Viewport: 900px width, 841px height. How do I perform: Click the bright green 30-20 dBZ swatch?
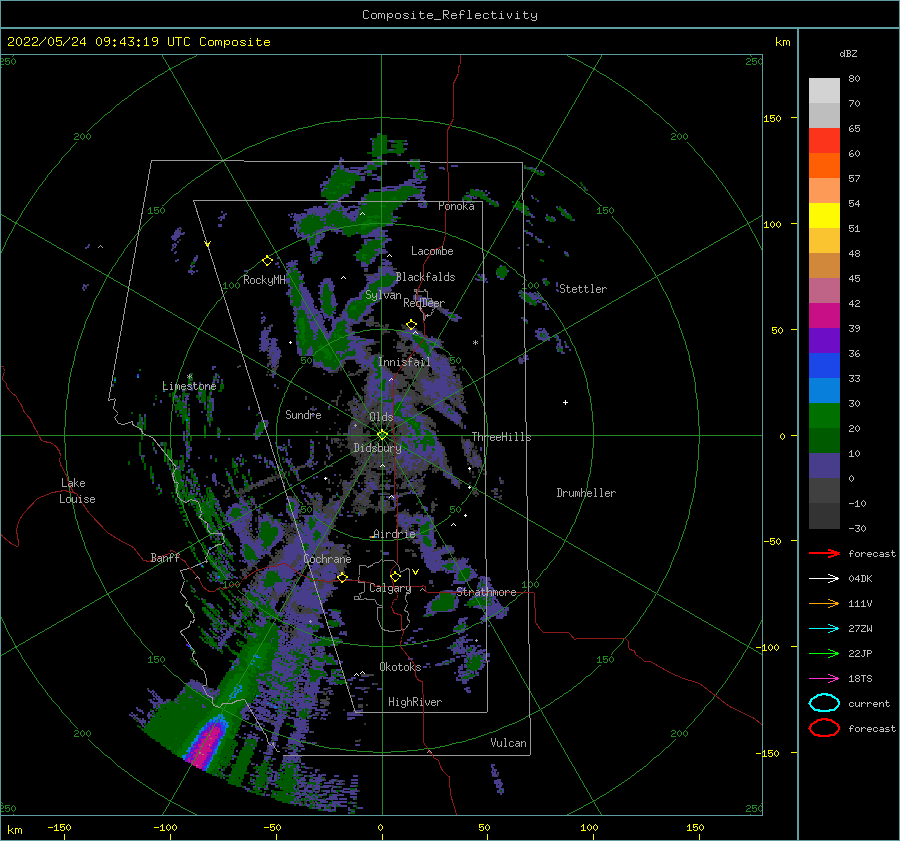click(824, 416)
